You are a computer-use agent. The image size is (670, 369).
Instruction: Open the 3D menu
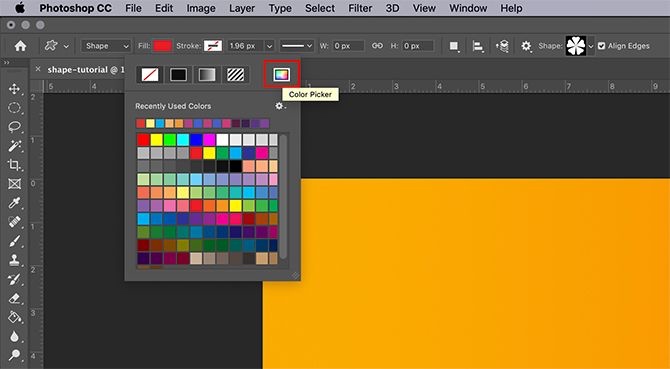[392, 8]
